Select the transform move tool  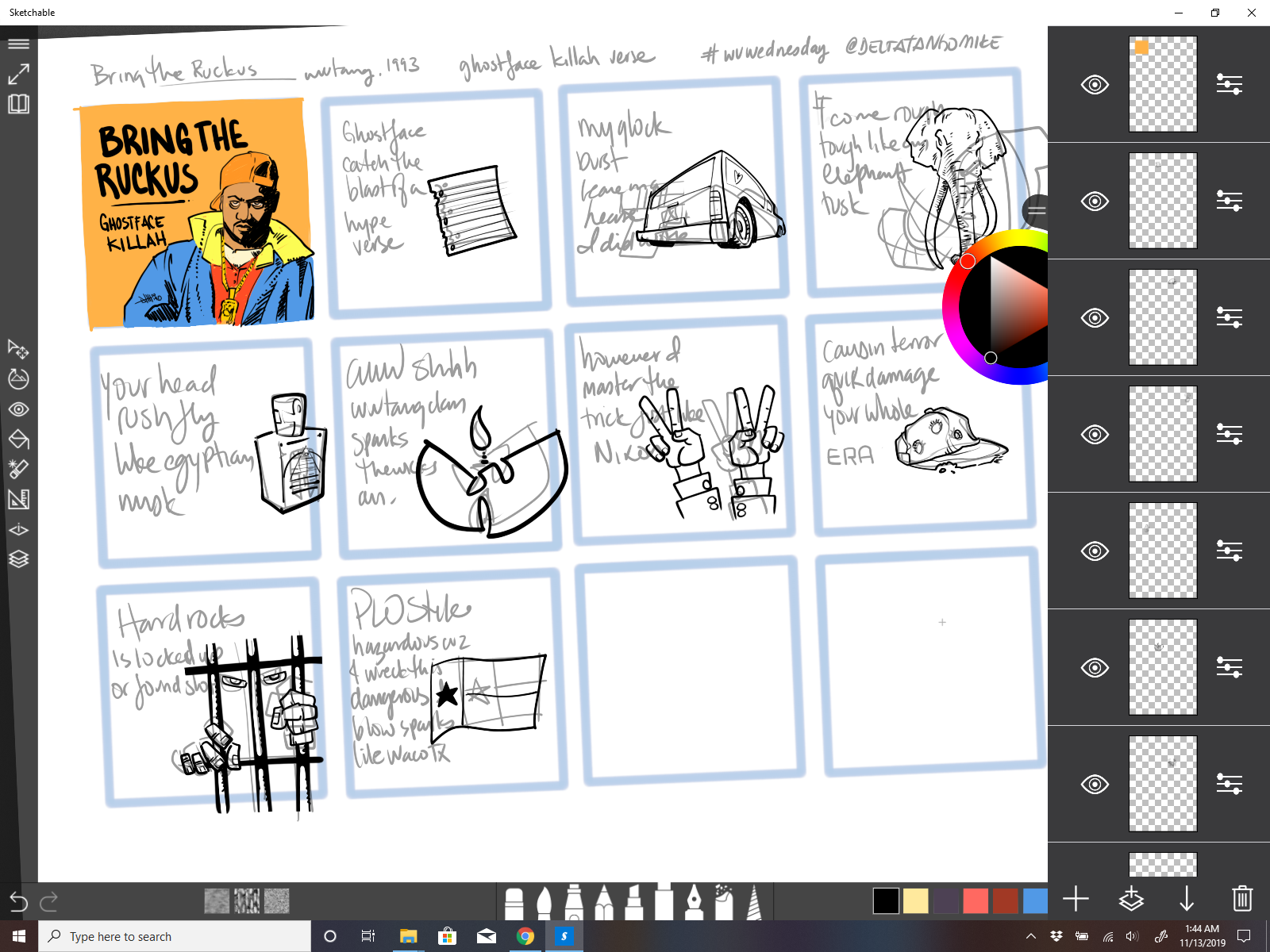[x=18, y=349]
